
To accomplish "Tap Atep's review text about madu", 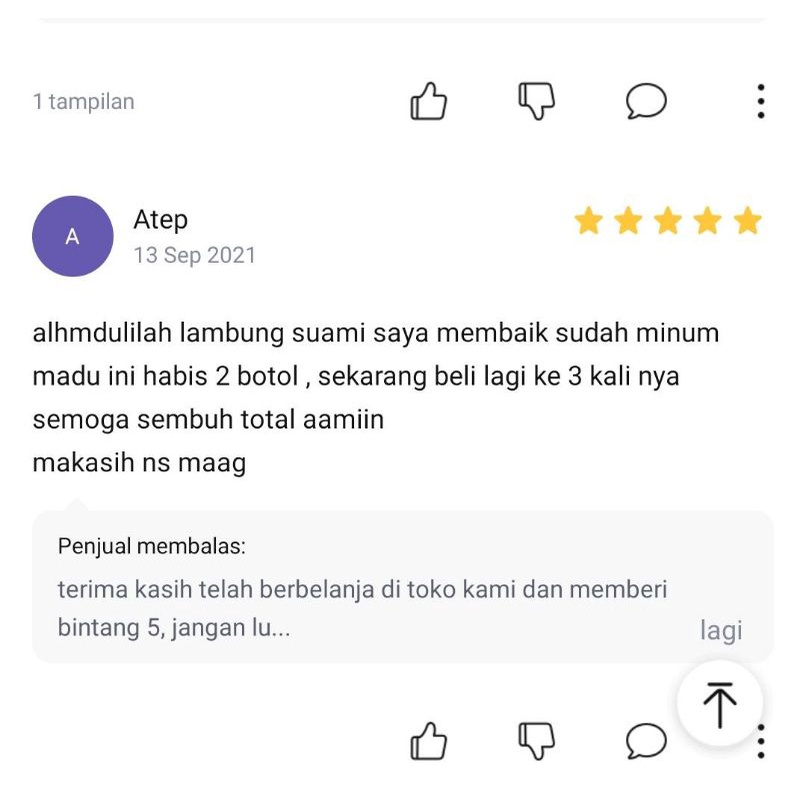I will point(376,398).
